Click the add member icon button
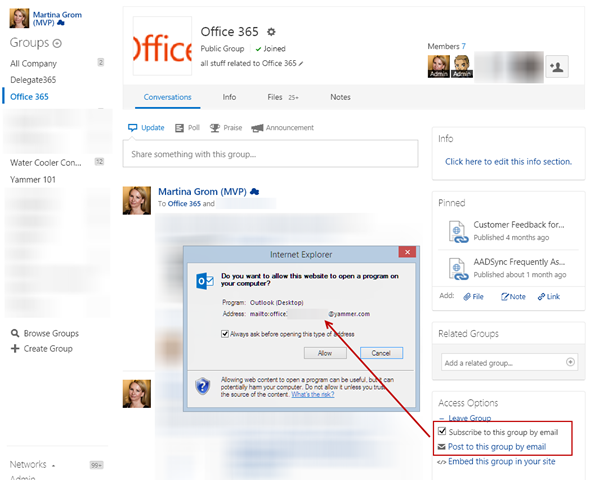The image size is (590, 480). pos(557,67)
